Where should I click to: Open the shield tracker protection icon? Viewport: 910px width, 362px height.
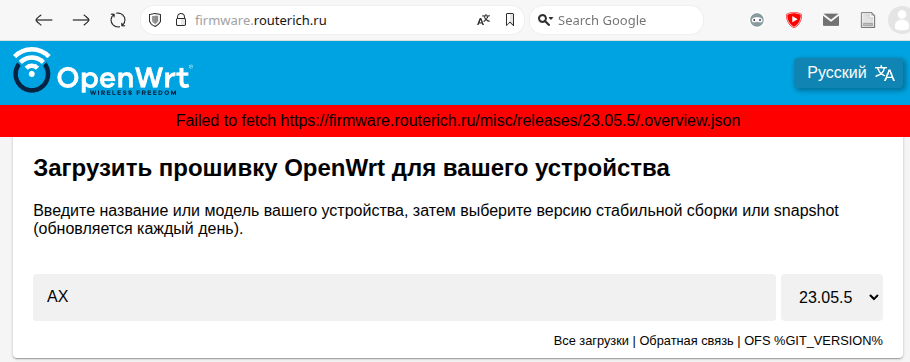pos(155,20)
